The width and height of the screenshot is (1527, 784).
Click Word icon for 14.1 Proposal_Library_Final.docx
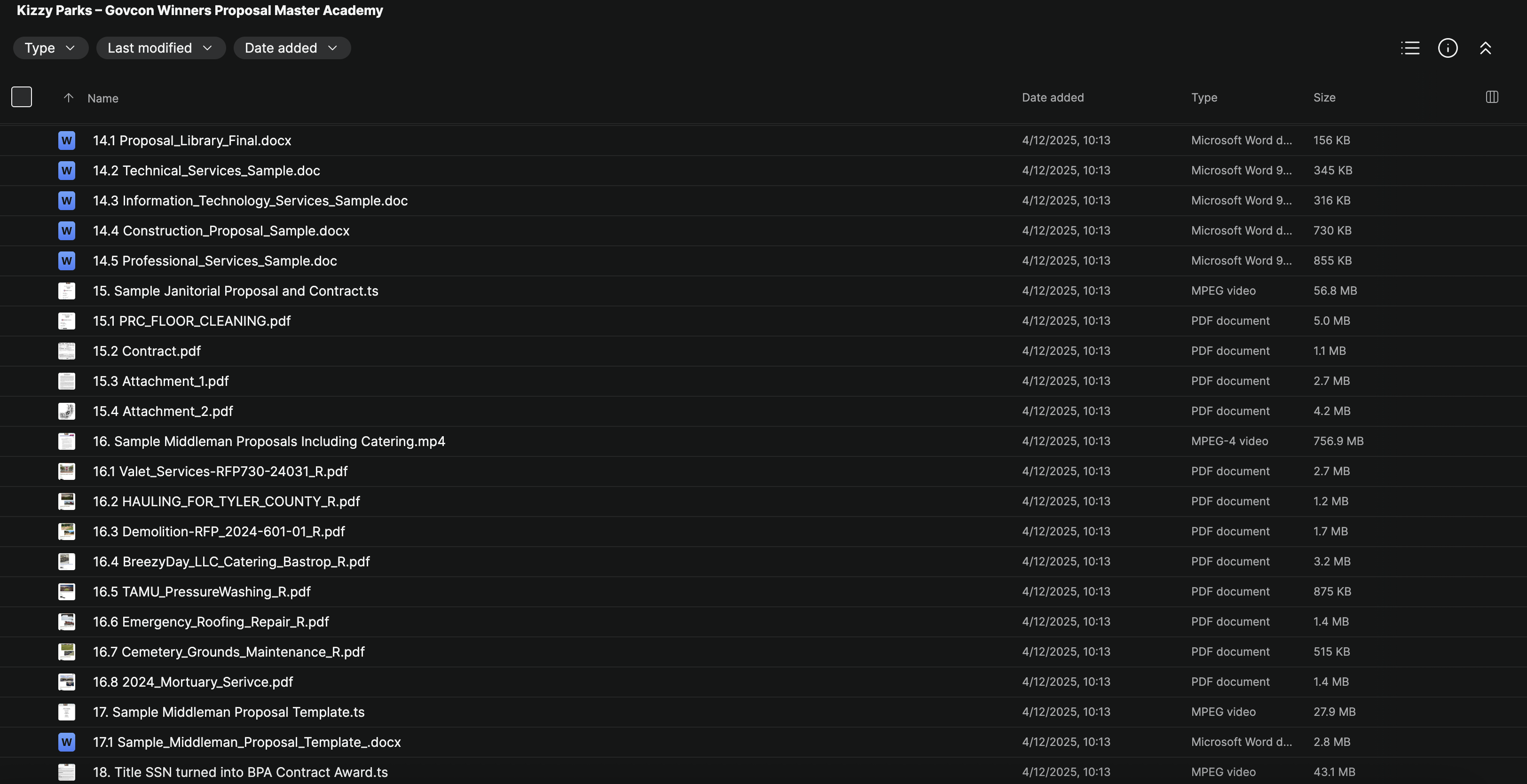pos(66,141)
